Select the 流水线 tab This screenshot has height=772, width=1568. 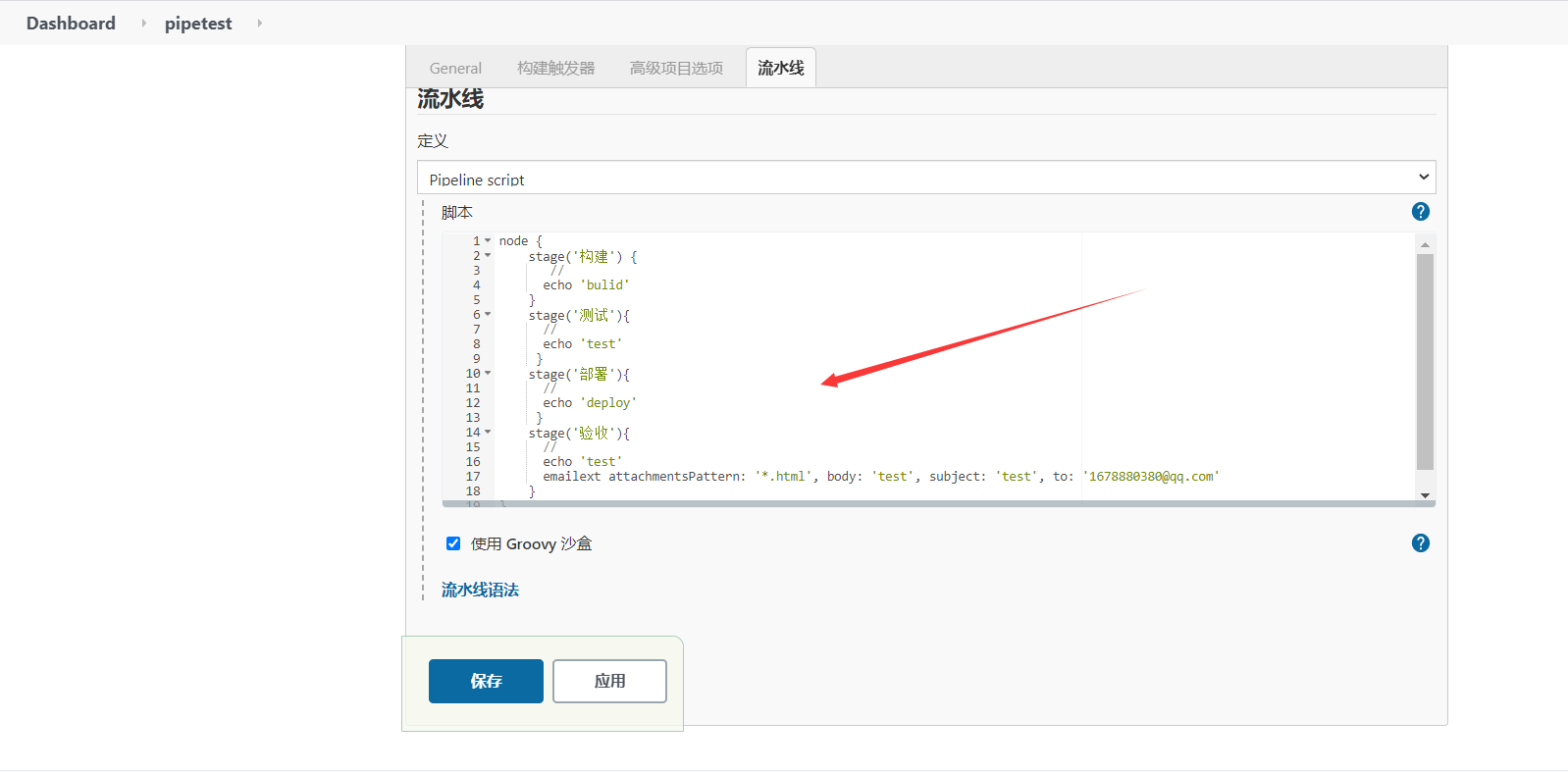tap(780, 68)
